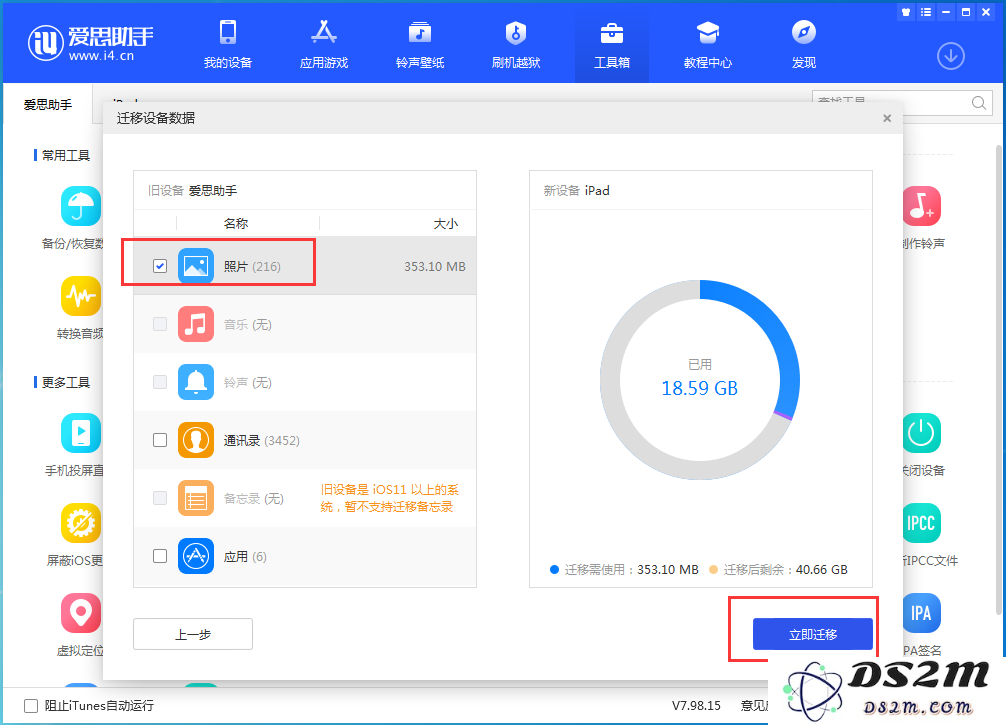The width and height of the screenshot is (1006, 725).
Task: Switch to the 工具箱 section
Action: [611, 44]
